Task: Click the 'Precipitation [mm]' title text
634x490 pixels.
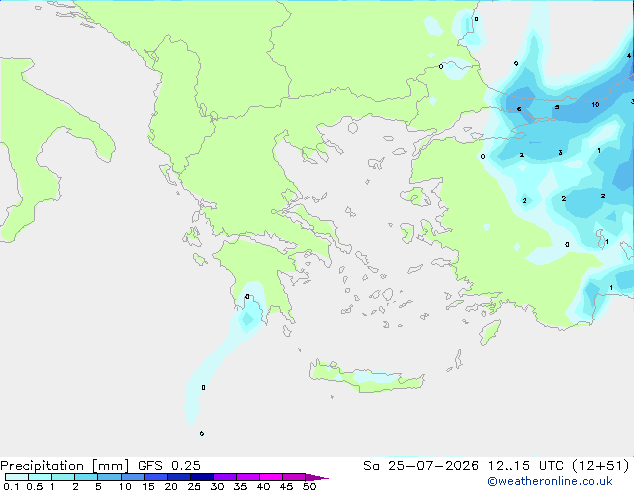Action: click(x=64, y=466)
